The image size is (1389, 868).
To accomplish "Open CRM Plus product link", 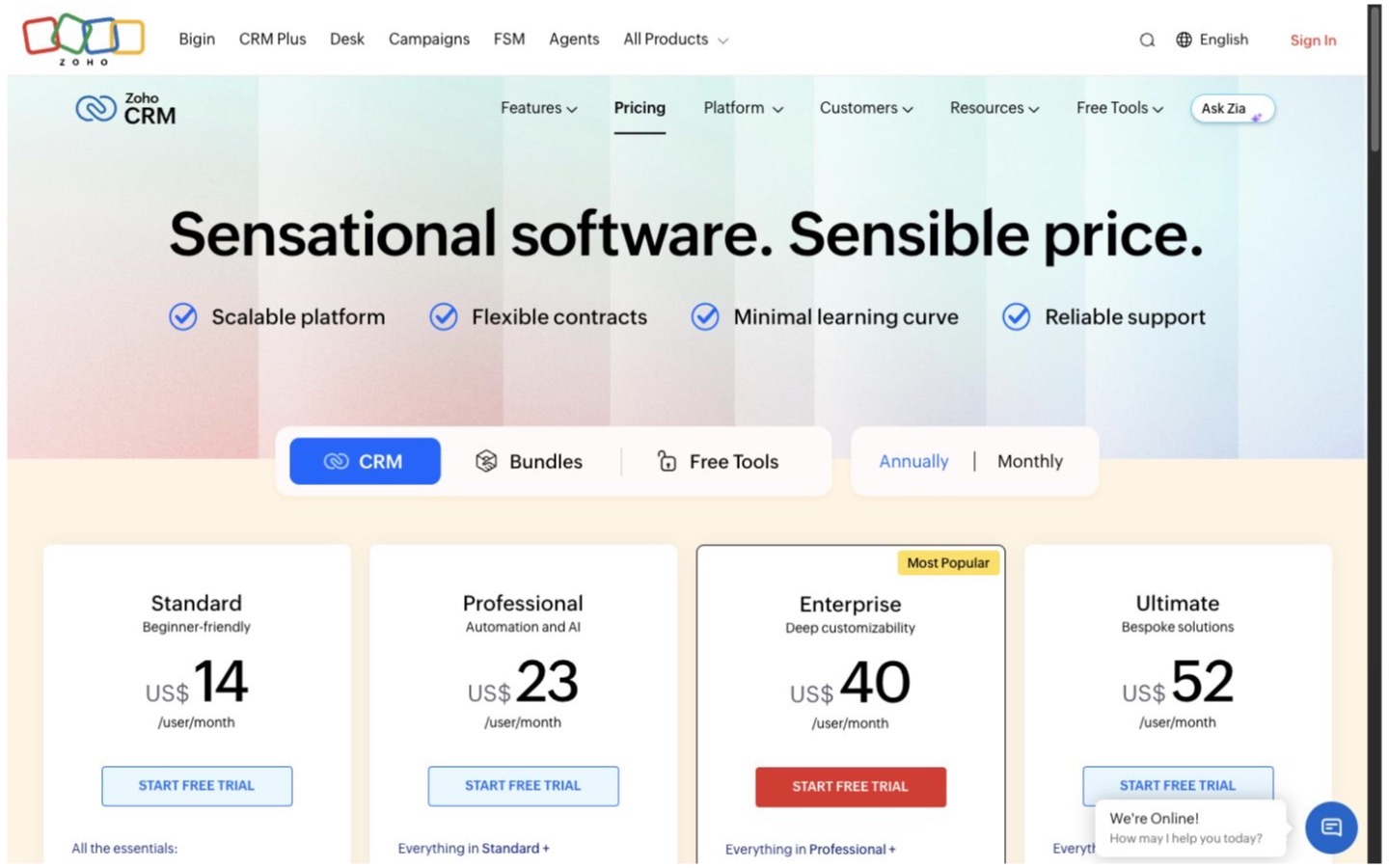I will coord(272,40).
